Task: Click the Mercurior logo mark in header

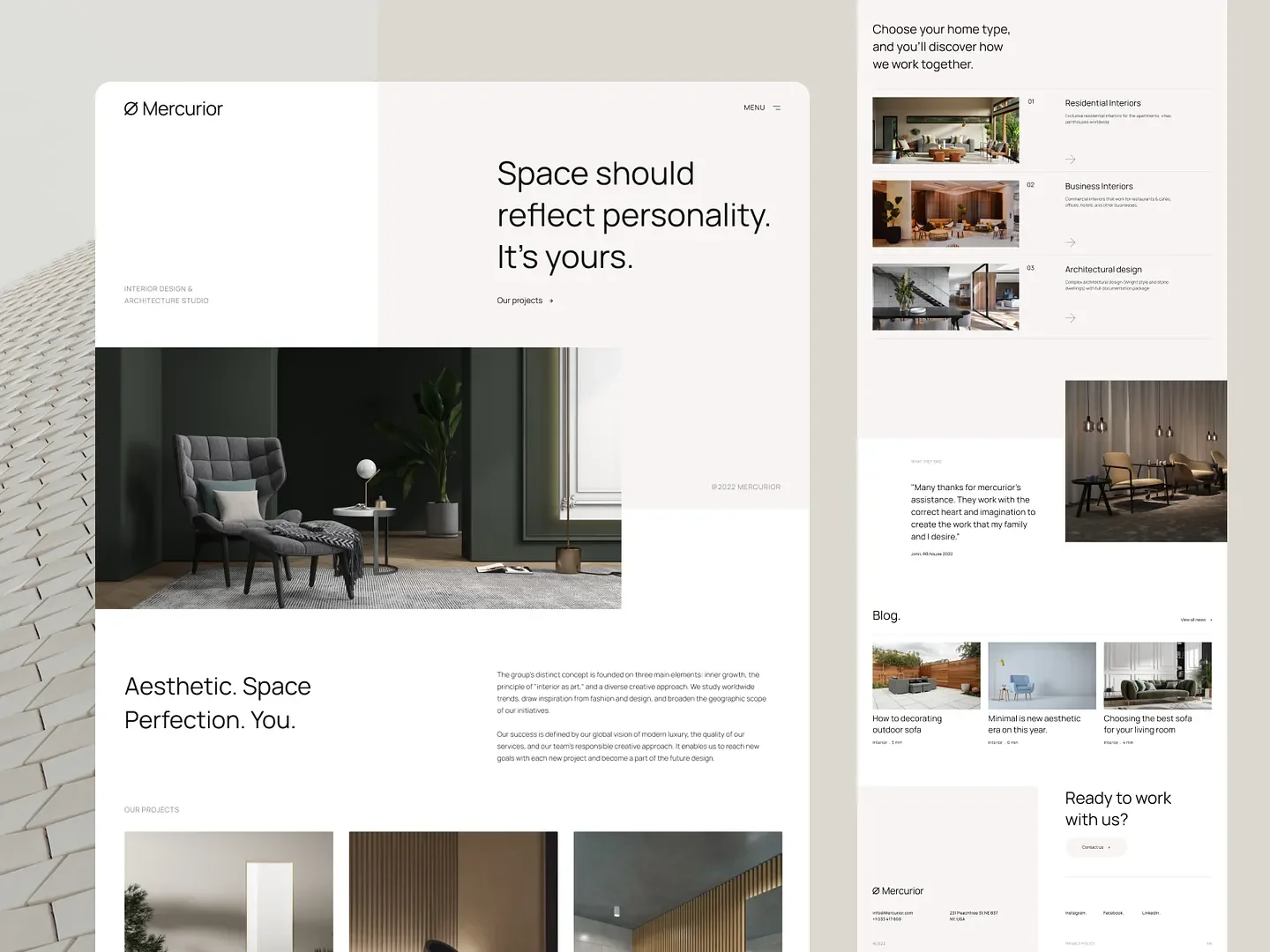Action: (x=130, y=108)
